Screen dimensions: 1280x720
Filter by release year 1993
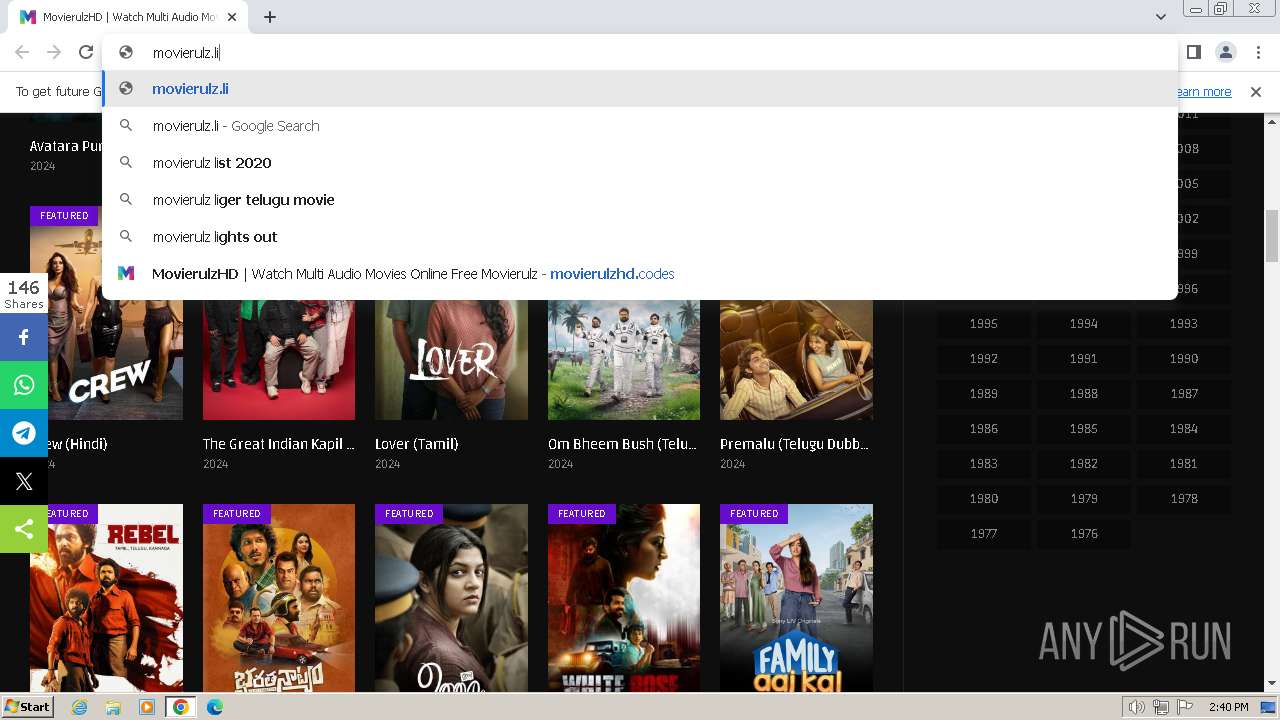(1184, 324)
